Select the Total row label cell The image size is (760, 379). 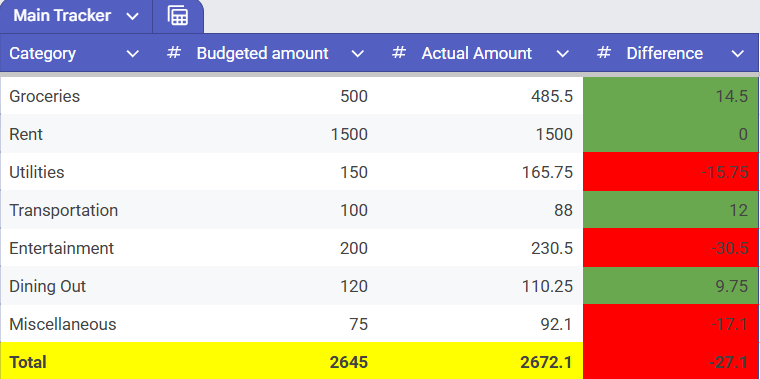[x=79, y=362]
